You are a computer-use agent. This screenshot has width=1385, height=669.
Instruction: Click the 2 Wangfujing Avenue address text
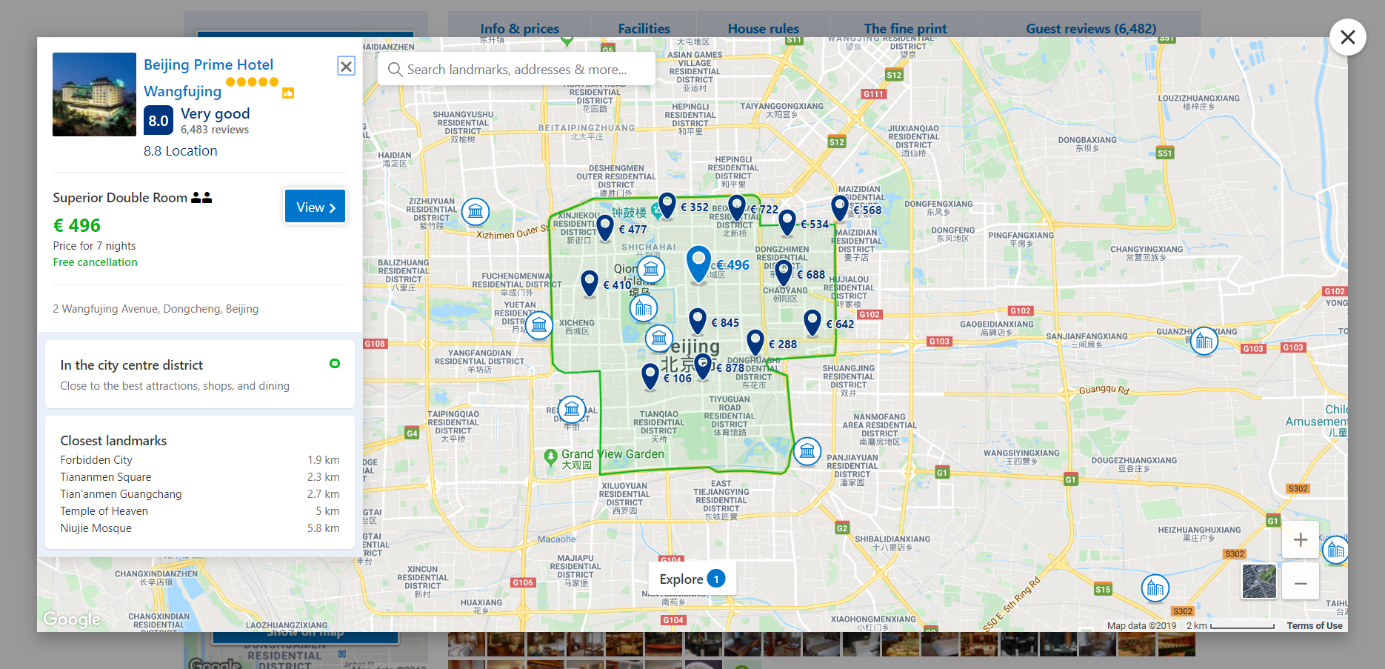(156, 309)
